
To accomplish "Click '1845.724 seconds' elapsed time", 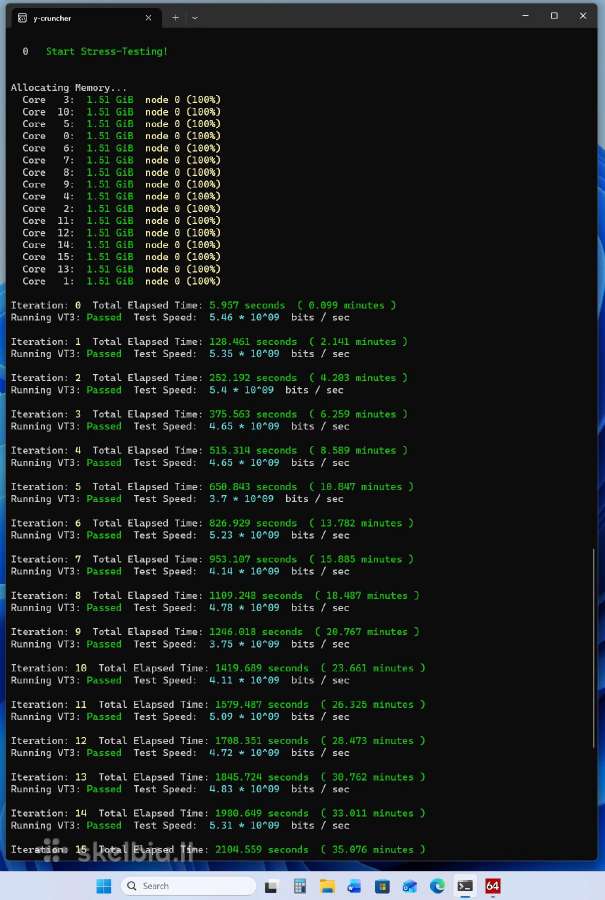I will 262,777.
